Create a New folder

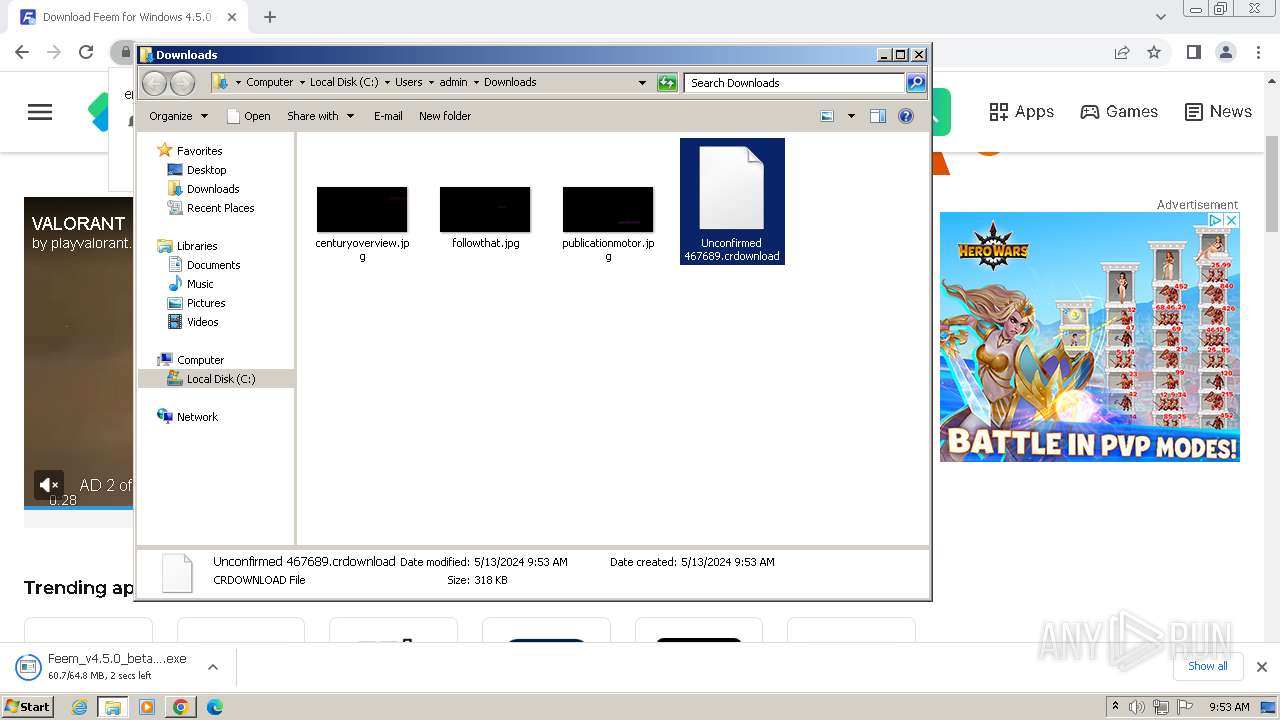coord(445,116)
